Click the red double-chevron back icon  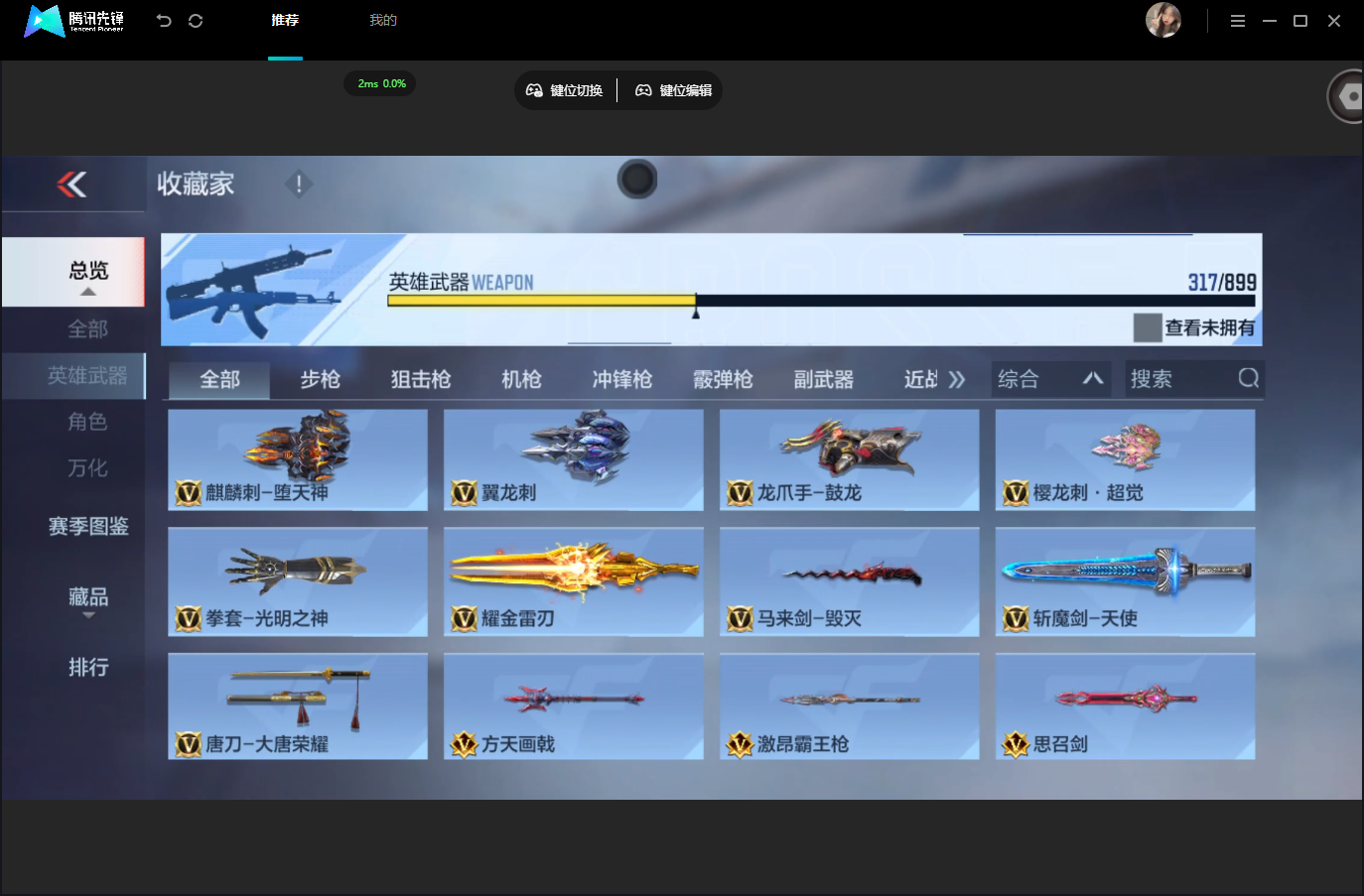point(71,184)
